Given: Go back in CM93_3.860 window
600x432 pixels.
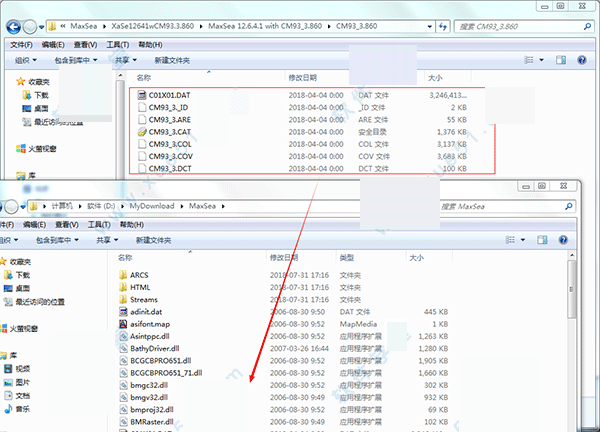Looking at the screenshot, I should (x=13, y=27).
